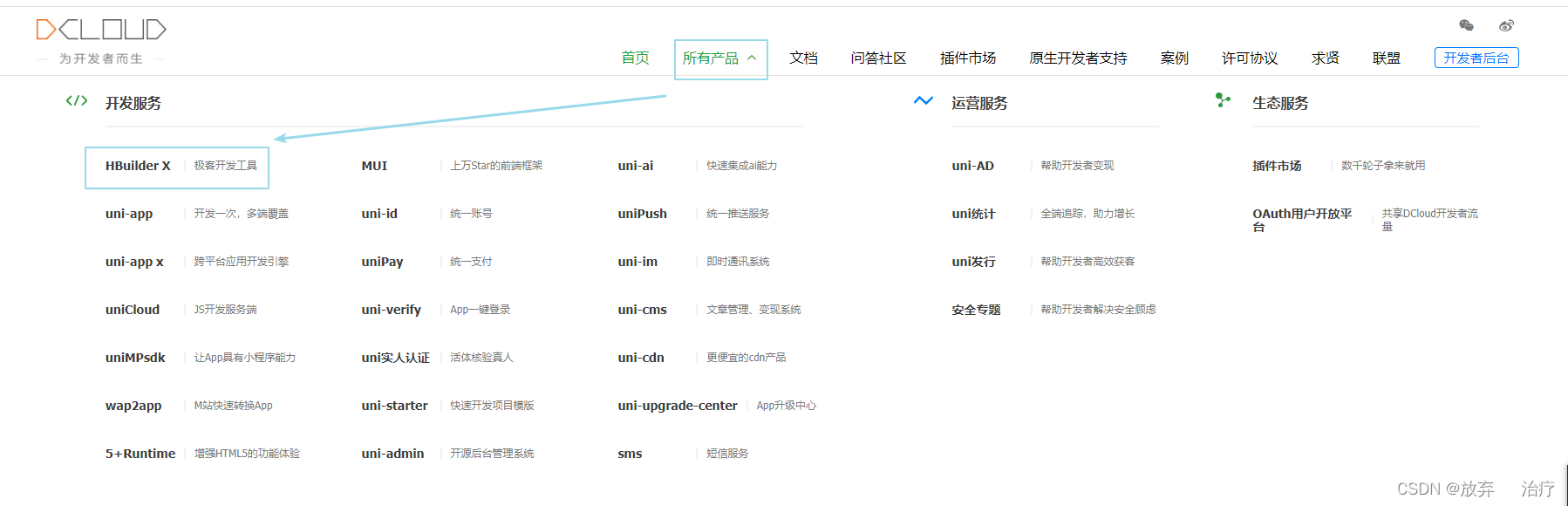Open 求贤 menu item
The width and height of the screenshot is (1568, 506).
(x=1325, y=58)
